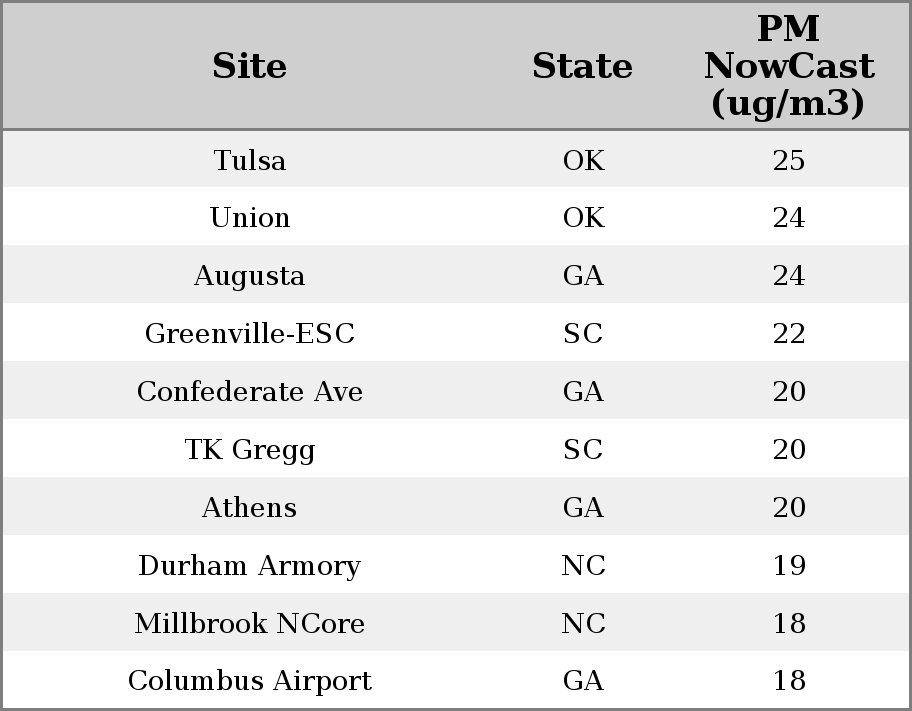Select the OK state cell for Tulsa

[x=583, y=160]
